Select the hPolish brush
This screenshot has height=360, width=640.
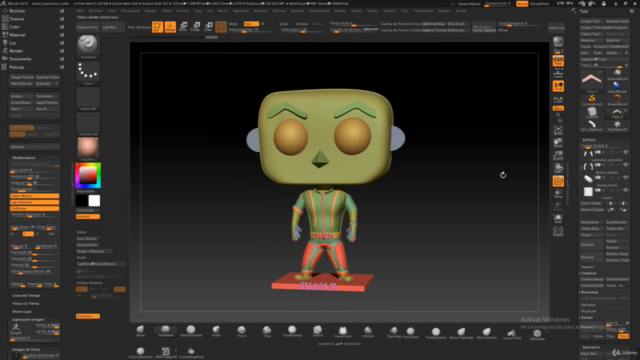[368, 331]
